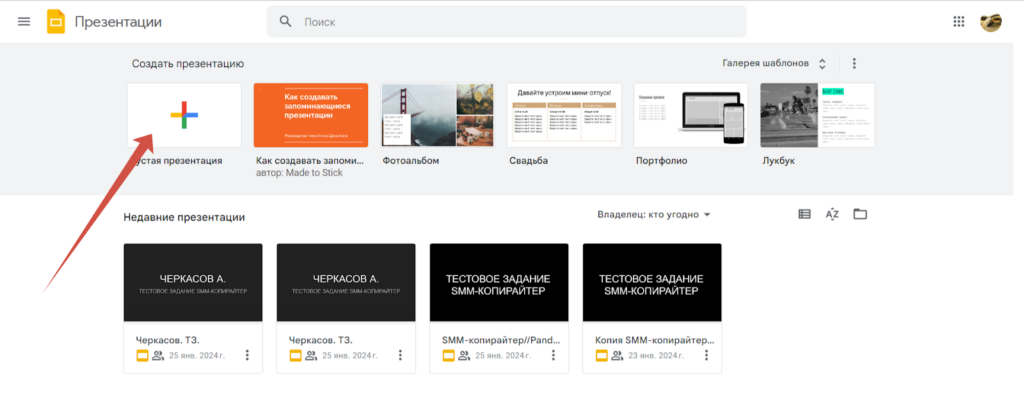Click the Недавние презентации heading
Viewport: 1024px width, 404px height.
[184, 217]
